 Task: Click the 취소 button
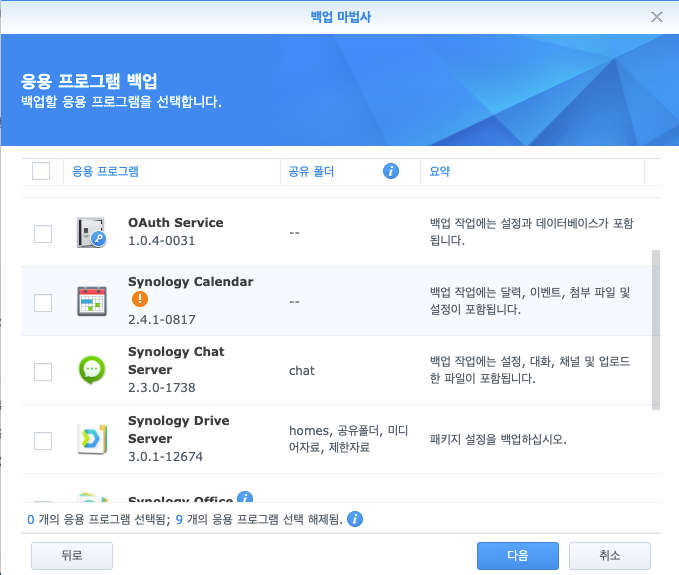[610, 556]
